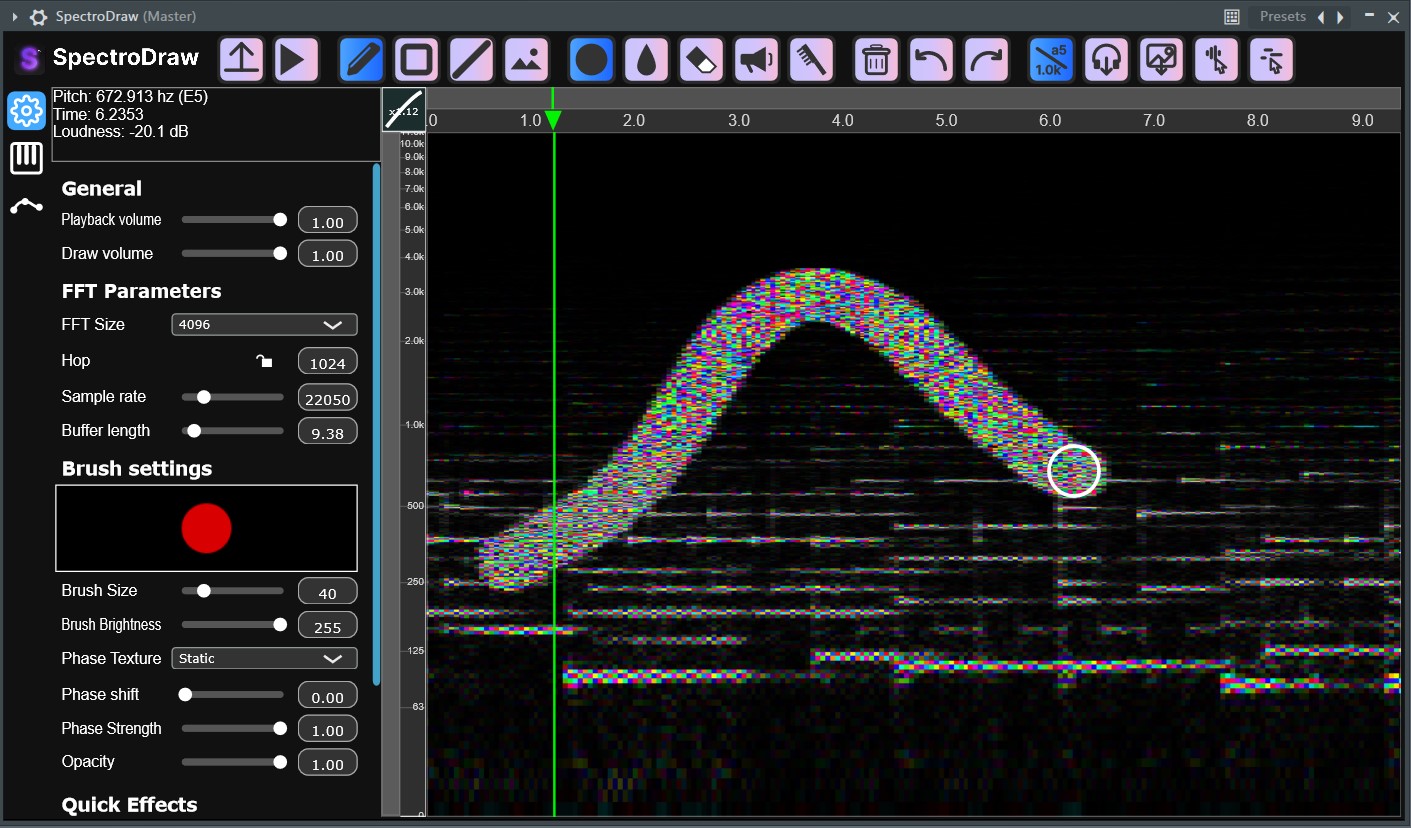
Task: Adjust the Opacity slider
Action: [x=233, y=762]
